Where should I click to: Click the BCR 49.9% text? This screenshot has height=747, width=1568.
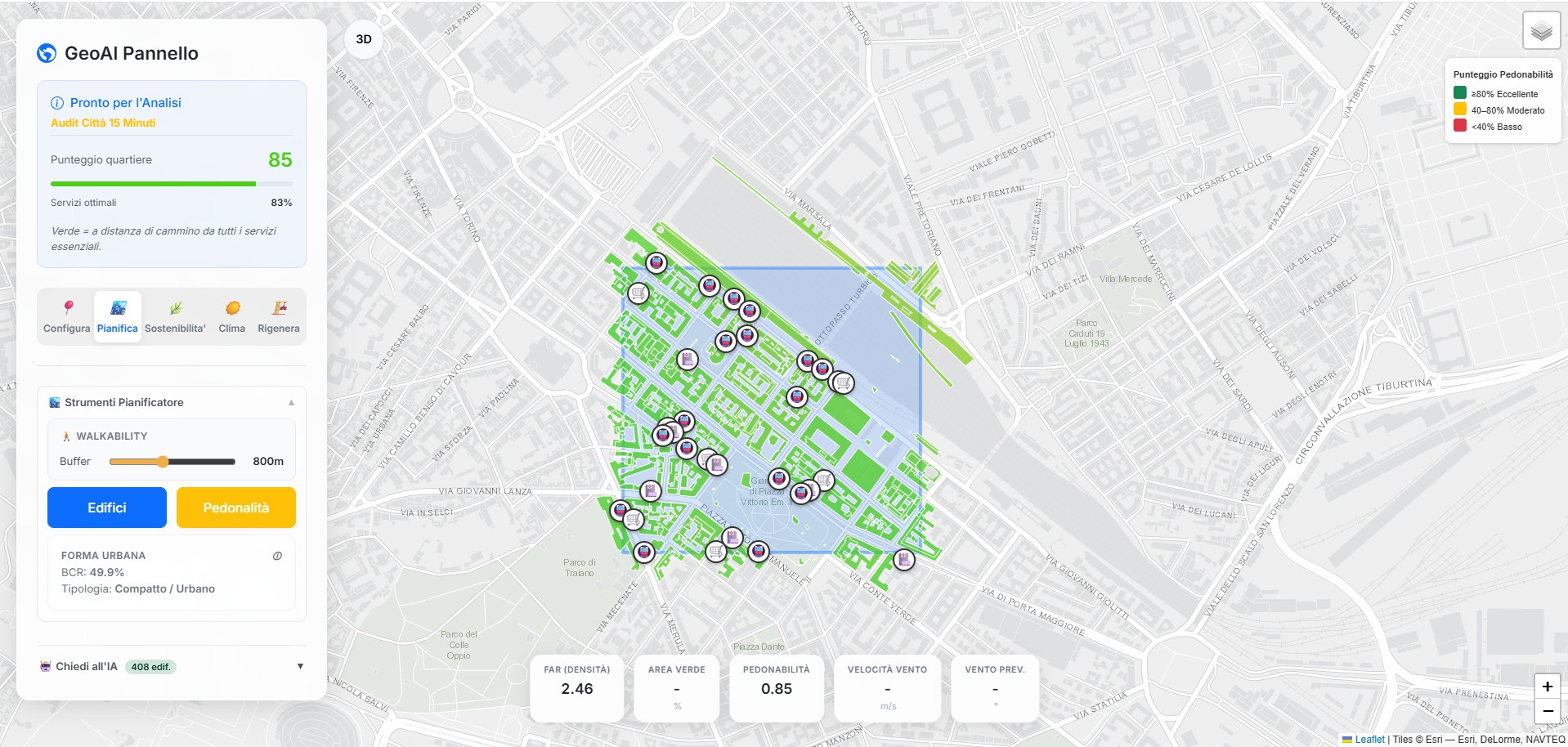pos(92,573)
